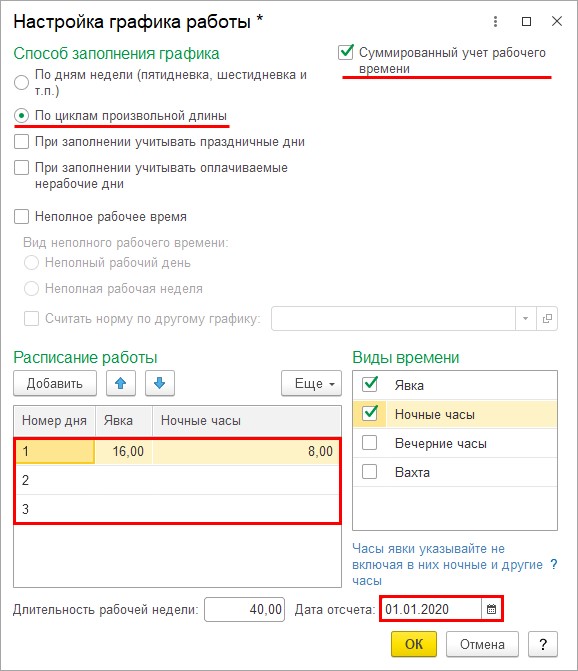Select day number 2 row

(x=178, y=480)
